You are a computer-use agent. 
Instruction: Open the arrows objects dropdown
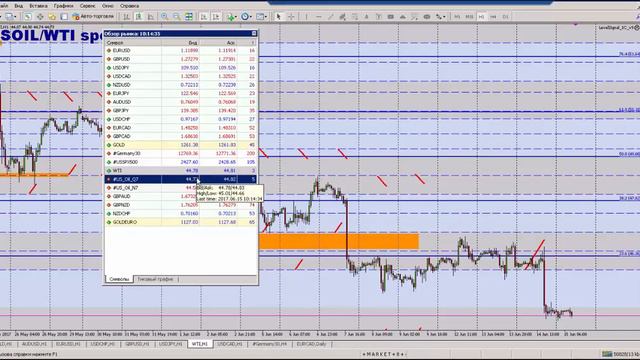[441, 16]
